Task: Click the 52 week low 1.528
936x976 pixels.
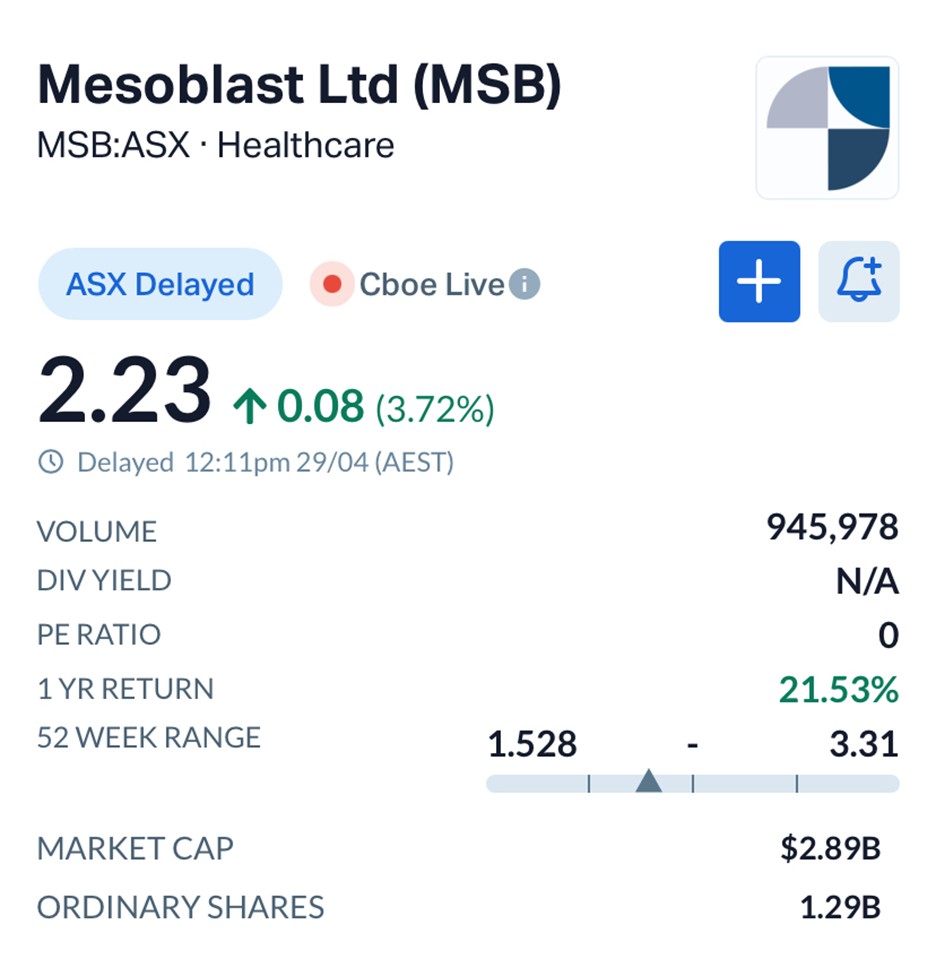Action: click(532, 744)
